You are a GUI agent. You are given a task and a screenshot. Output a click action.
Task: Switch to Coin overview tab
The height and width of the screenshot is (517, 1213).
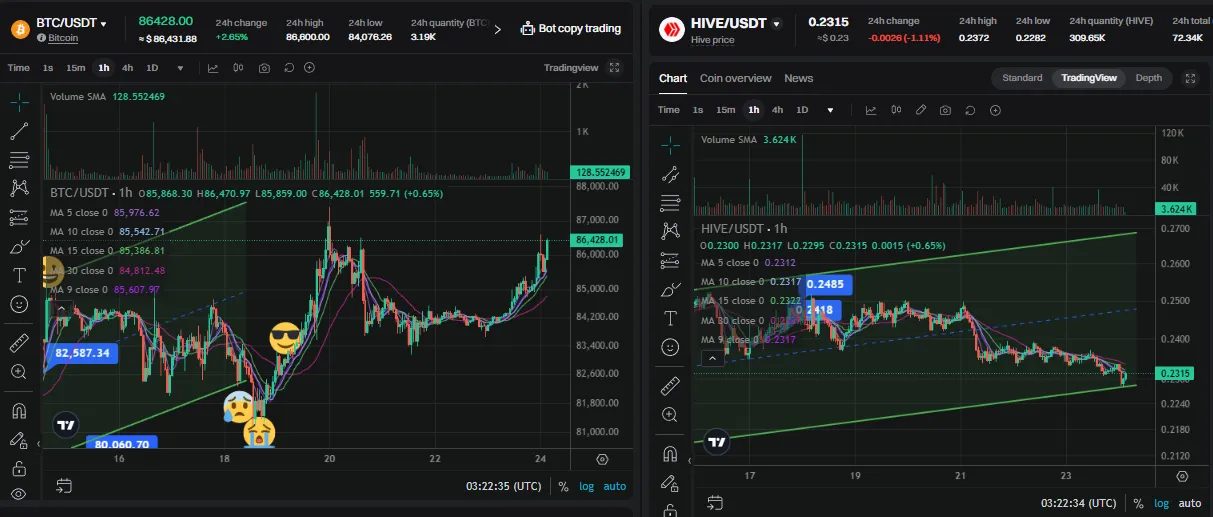pos(736,78)
